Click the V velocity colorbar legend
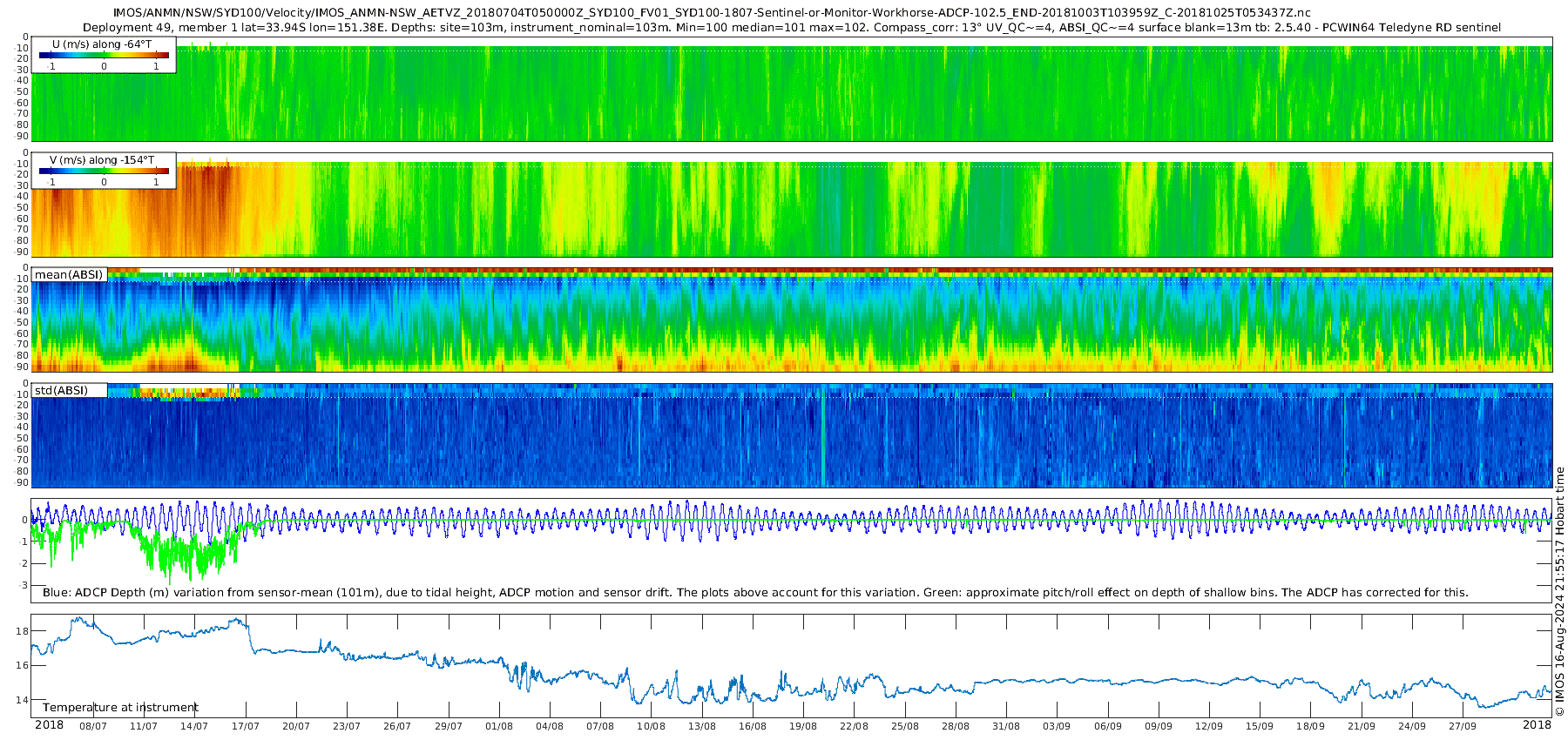Screen dimensions: 1568x740 tap(104, 171)
